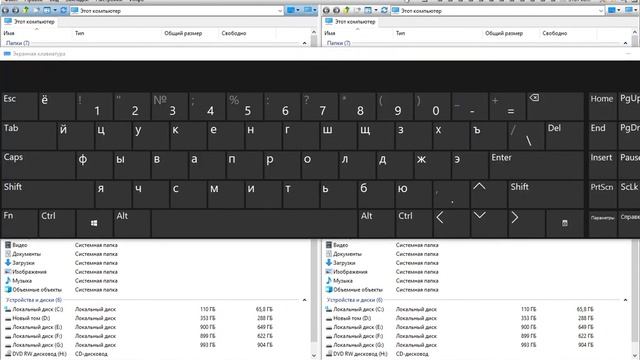This screenshot has height=360, width=640.
Task: Sort left pane by Общий размер column
Action: click(x=183, y=33)
